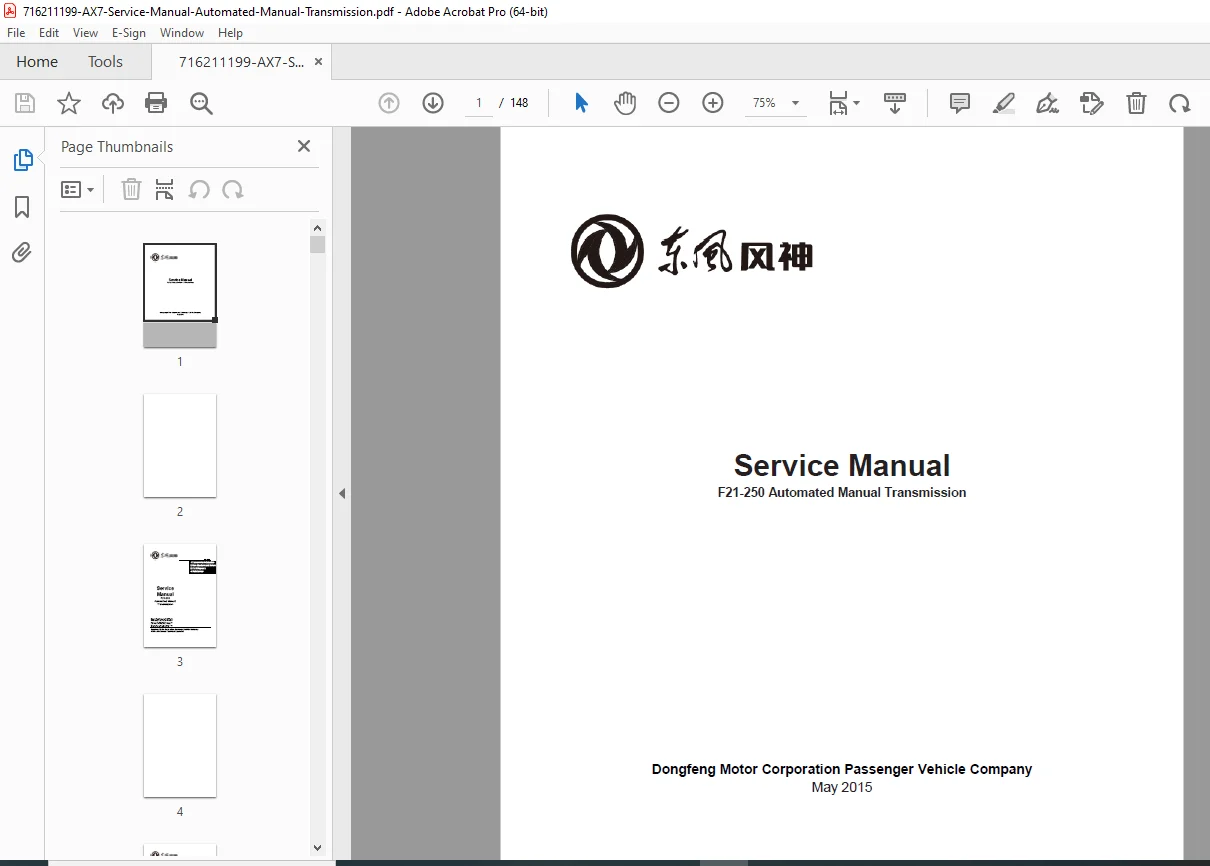Rotate page with toolbar rotate icon

coord(1180,103)
